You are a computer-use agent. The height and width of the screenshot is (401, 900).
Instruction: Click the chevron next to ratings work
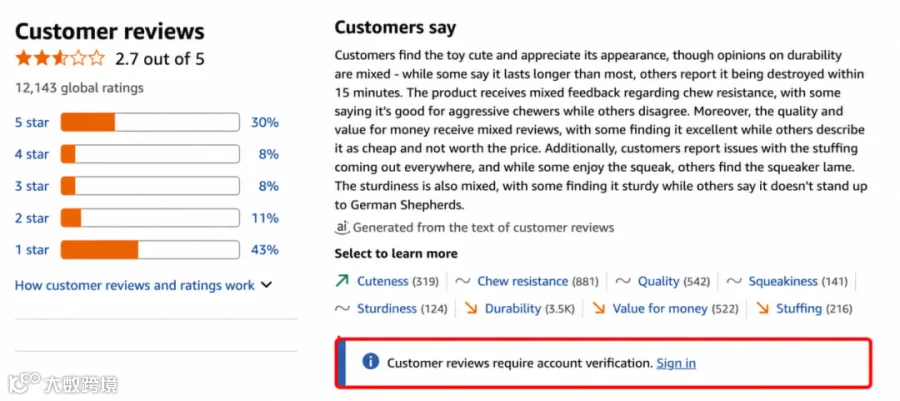[266, 285]
